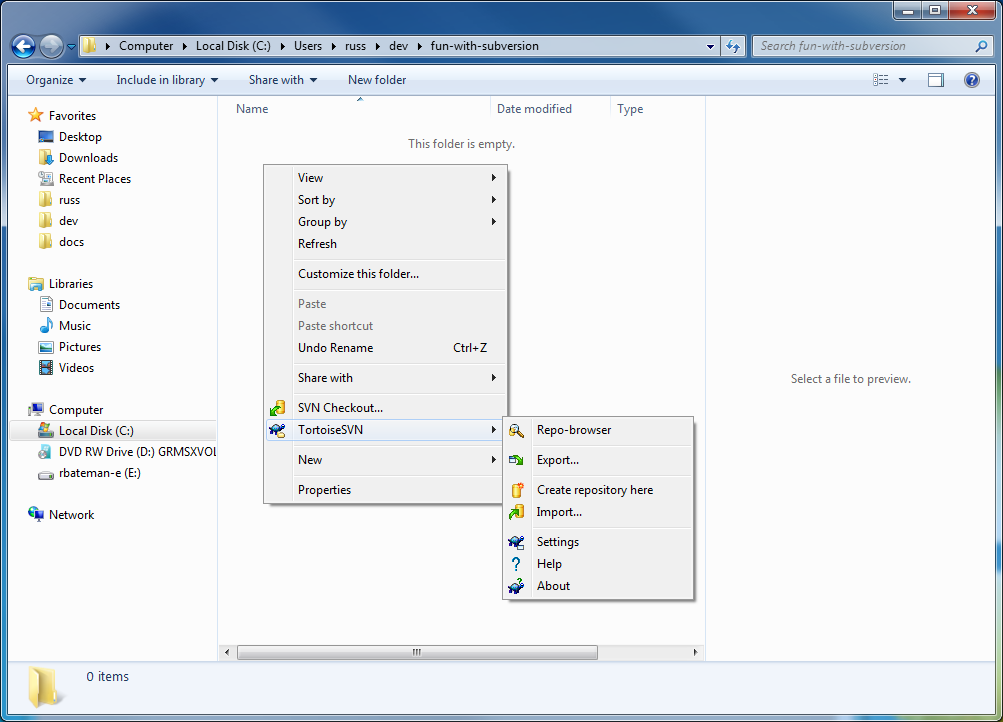This screenshot has width=1003, height=722.
Task: Navigate to Computer in the address bar breadcrumb
Action: pos(146,46)
